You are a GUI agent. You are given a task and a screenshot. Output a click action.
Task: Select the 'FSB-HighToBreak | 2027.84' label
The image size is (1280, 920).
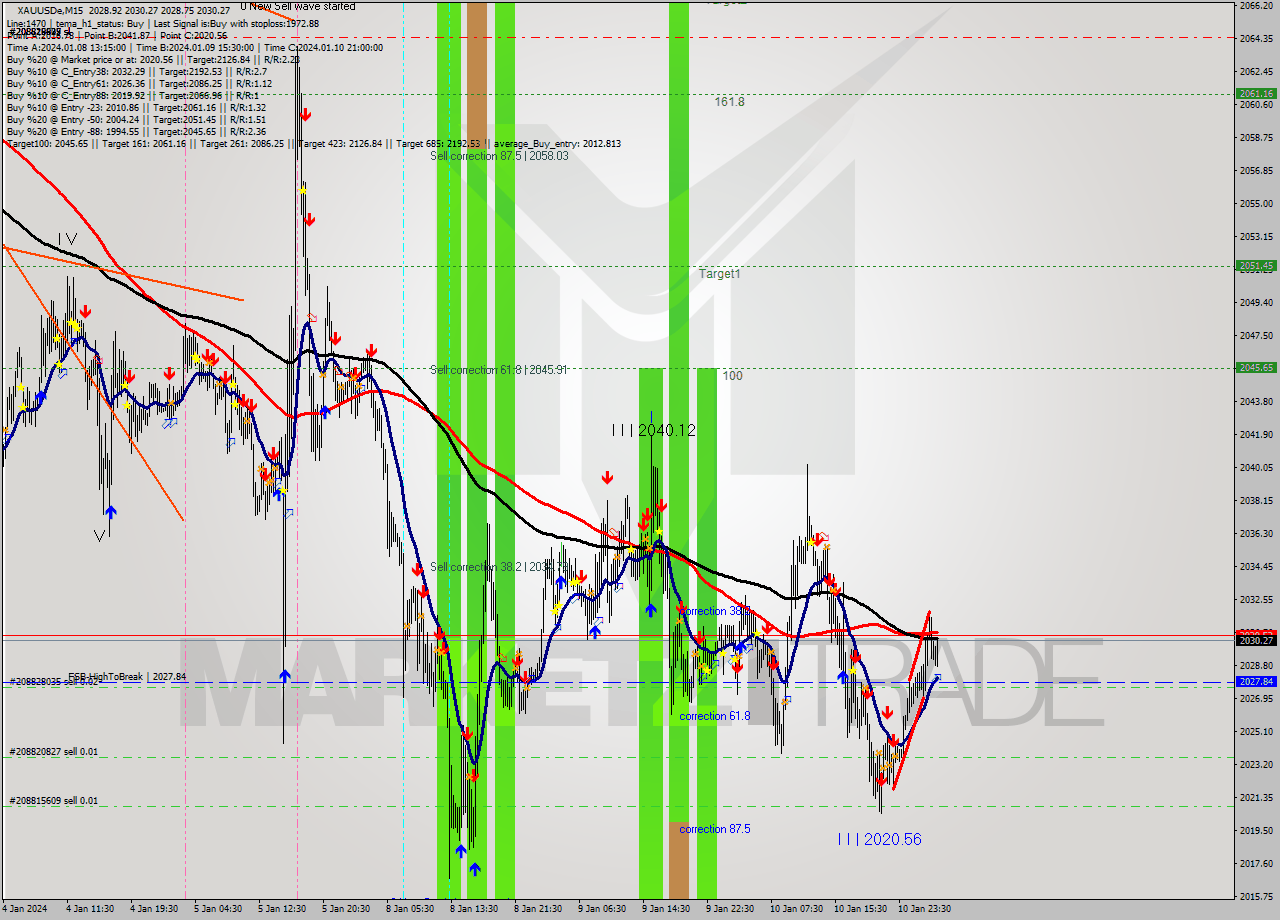127,677
